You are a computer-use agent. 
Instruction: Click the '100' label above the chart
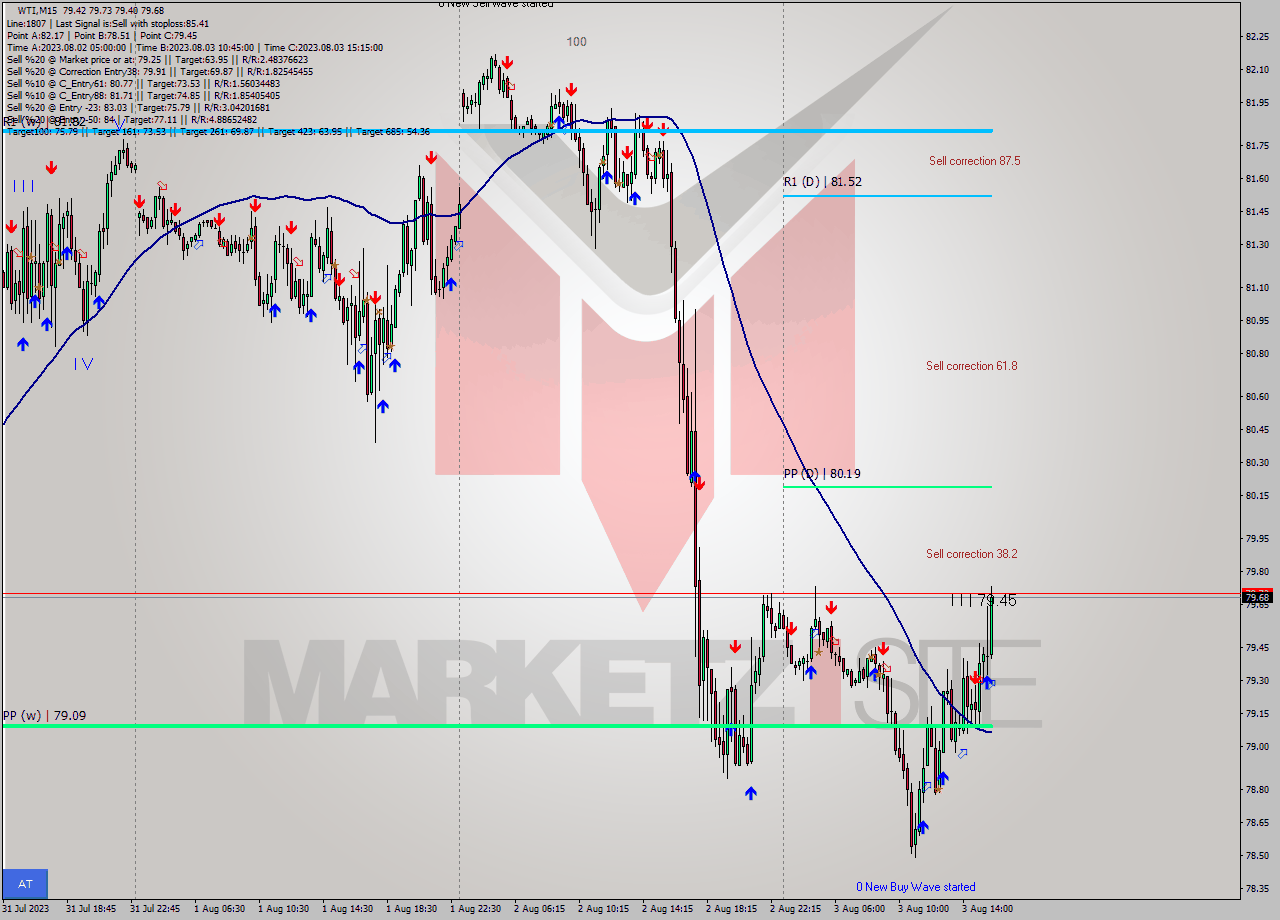pyautogui.click(x=576, y=42)
